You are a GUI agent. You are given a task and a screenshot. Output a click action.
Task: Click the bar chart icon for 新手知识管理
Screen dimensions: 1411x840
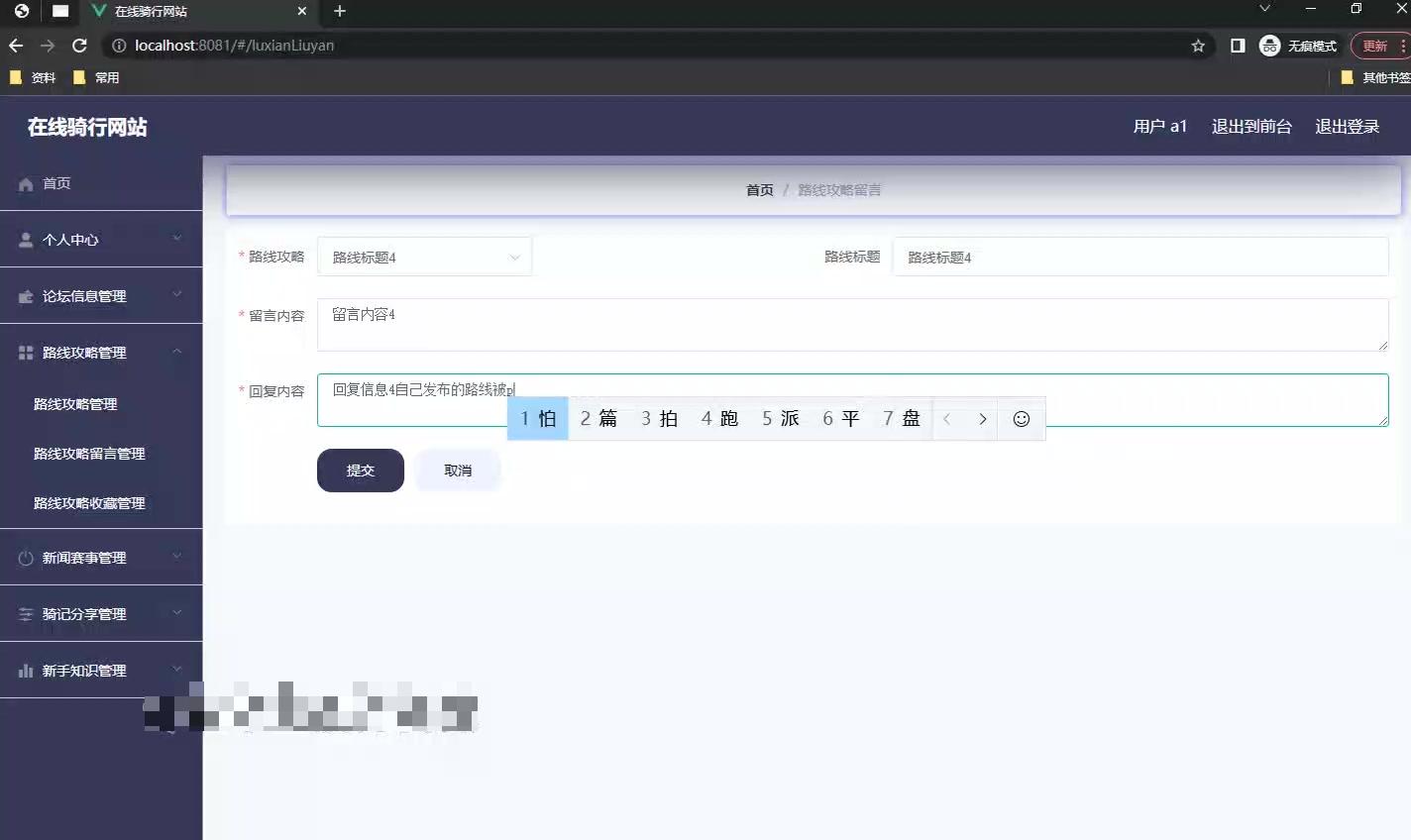pos(23,670)
